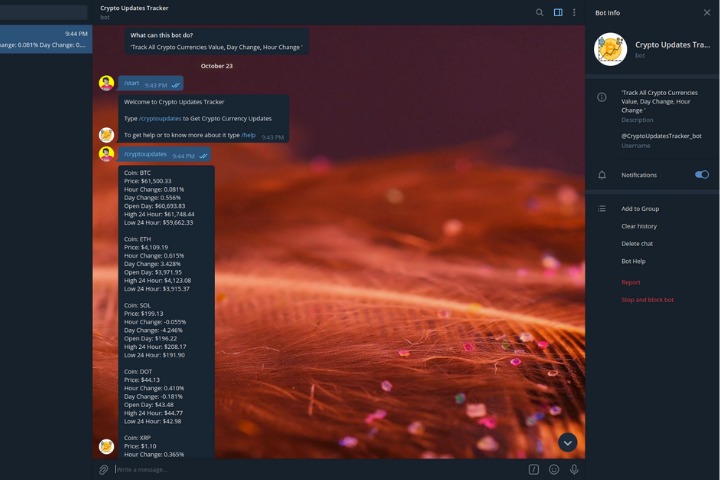Click the 'Price: $4,109.19' line
Image resolution: width=720 pixels, height=480 pixels.
pos(146,248)
